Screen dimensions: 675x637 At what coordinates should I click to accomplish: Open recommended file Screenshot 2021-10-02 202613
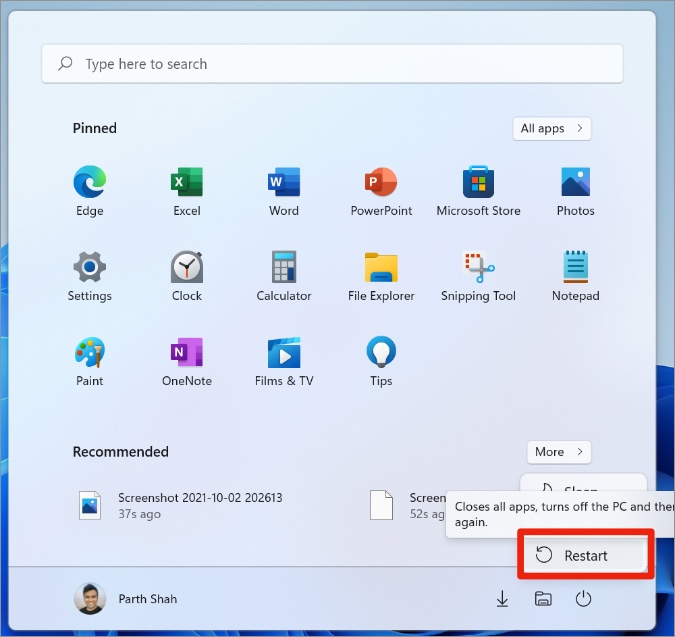click(x=181, y=505)
